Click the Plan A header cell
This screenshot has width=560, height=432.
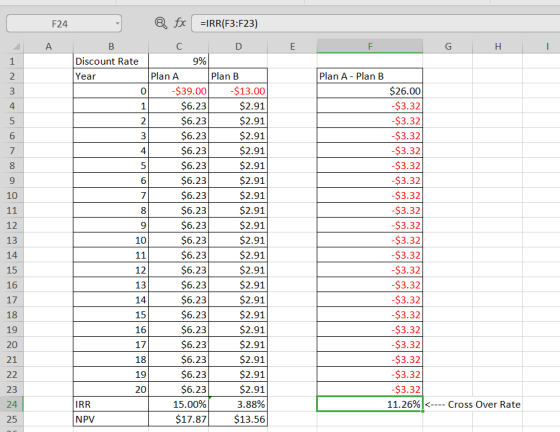pyautogui.click(x=179, y=76)
